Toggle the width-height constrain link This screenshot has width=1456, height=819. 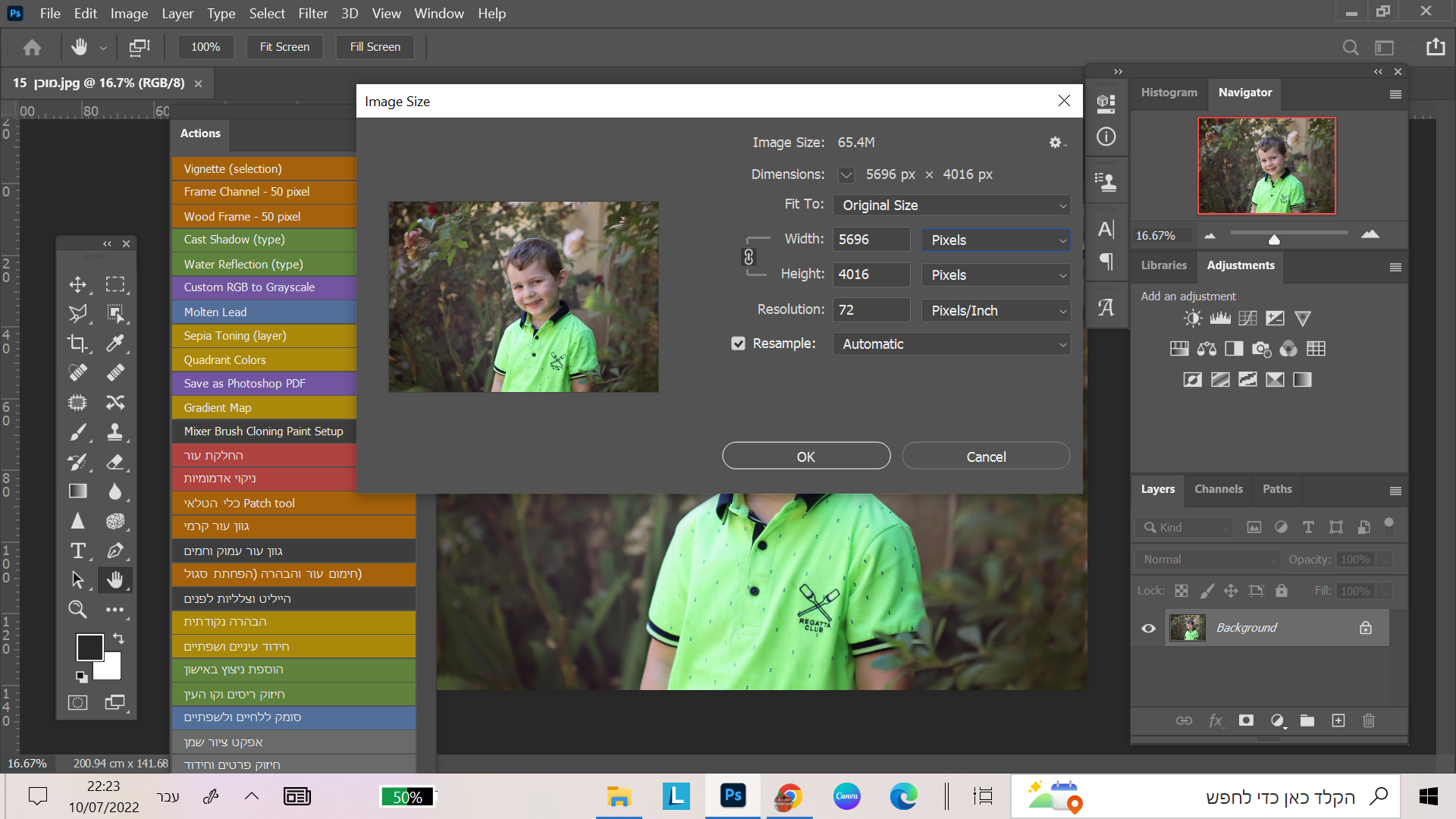pyautogui.click(x=748, y=257)
